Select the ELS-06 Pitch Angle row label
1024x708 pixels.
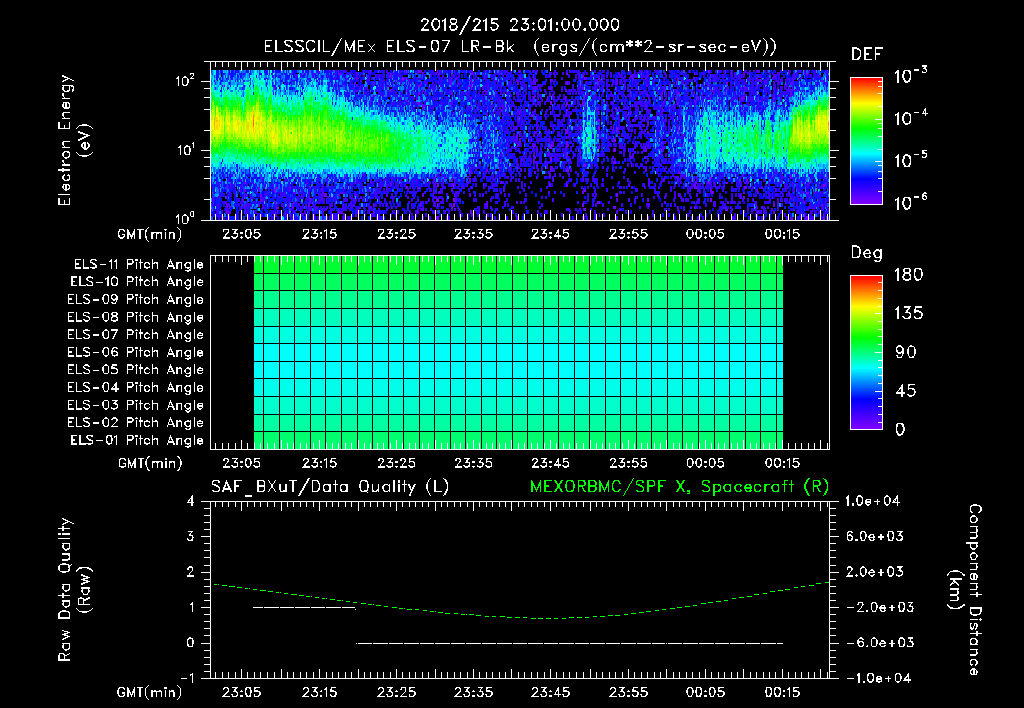[x=136, y=352]
